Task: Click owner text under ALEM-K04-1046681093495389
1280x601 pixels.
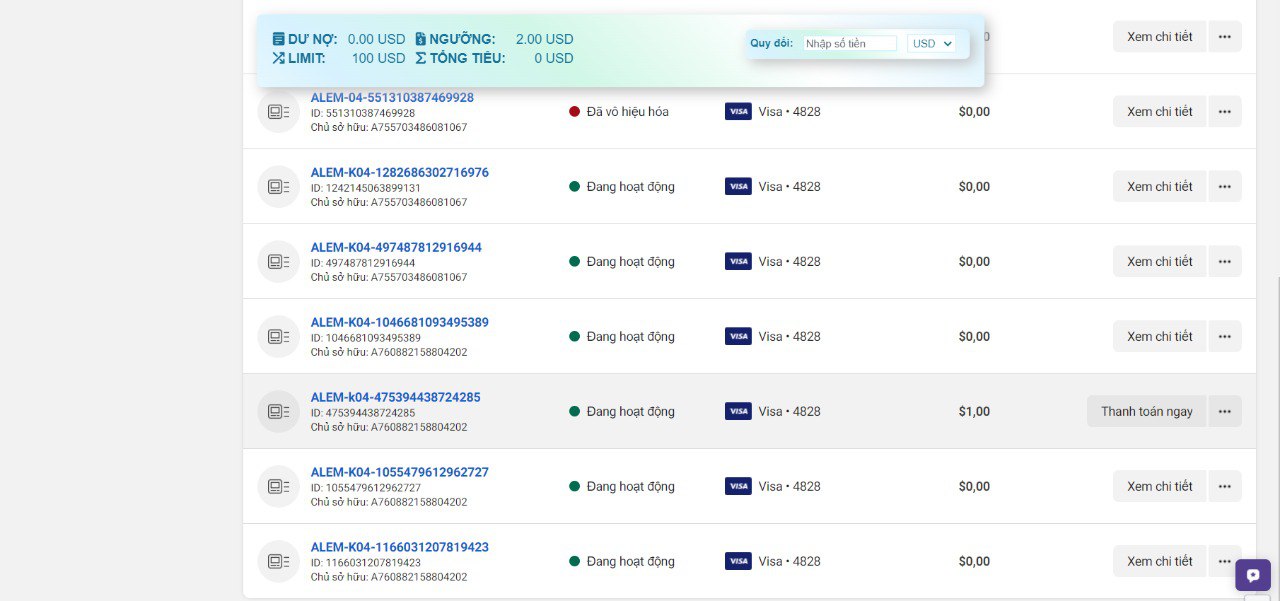Action: [x=389, y=352]
